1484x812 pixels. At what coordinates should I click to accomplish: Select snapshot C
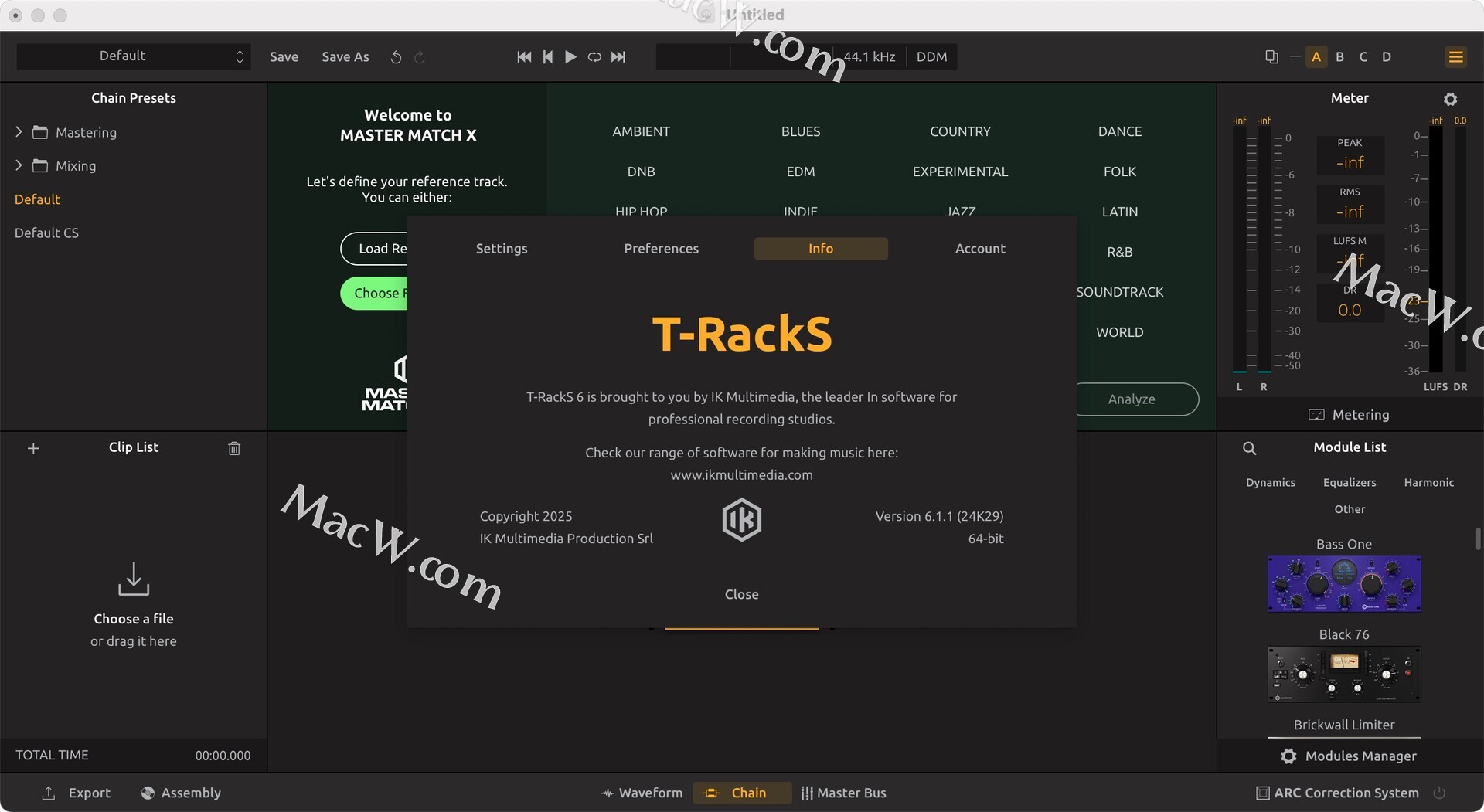pyautogui.click(x=1363, y=56)
